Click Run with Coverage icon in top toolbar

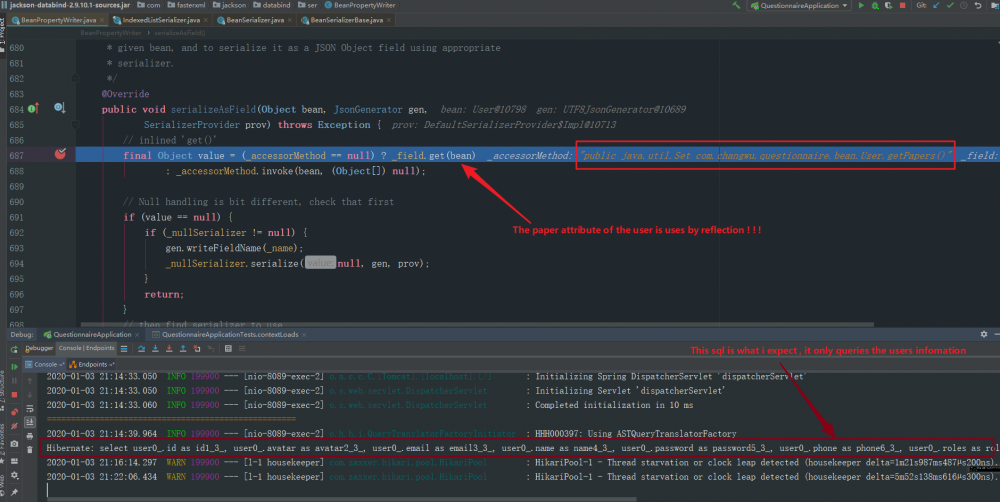coord(888,6)
